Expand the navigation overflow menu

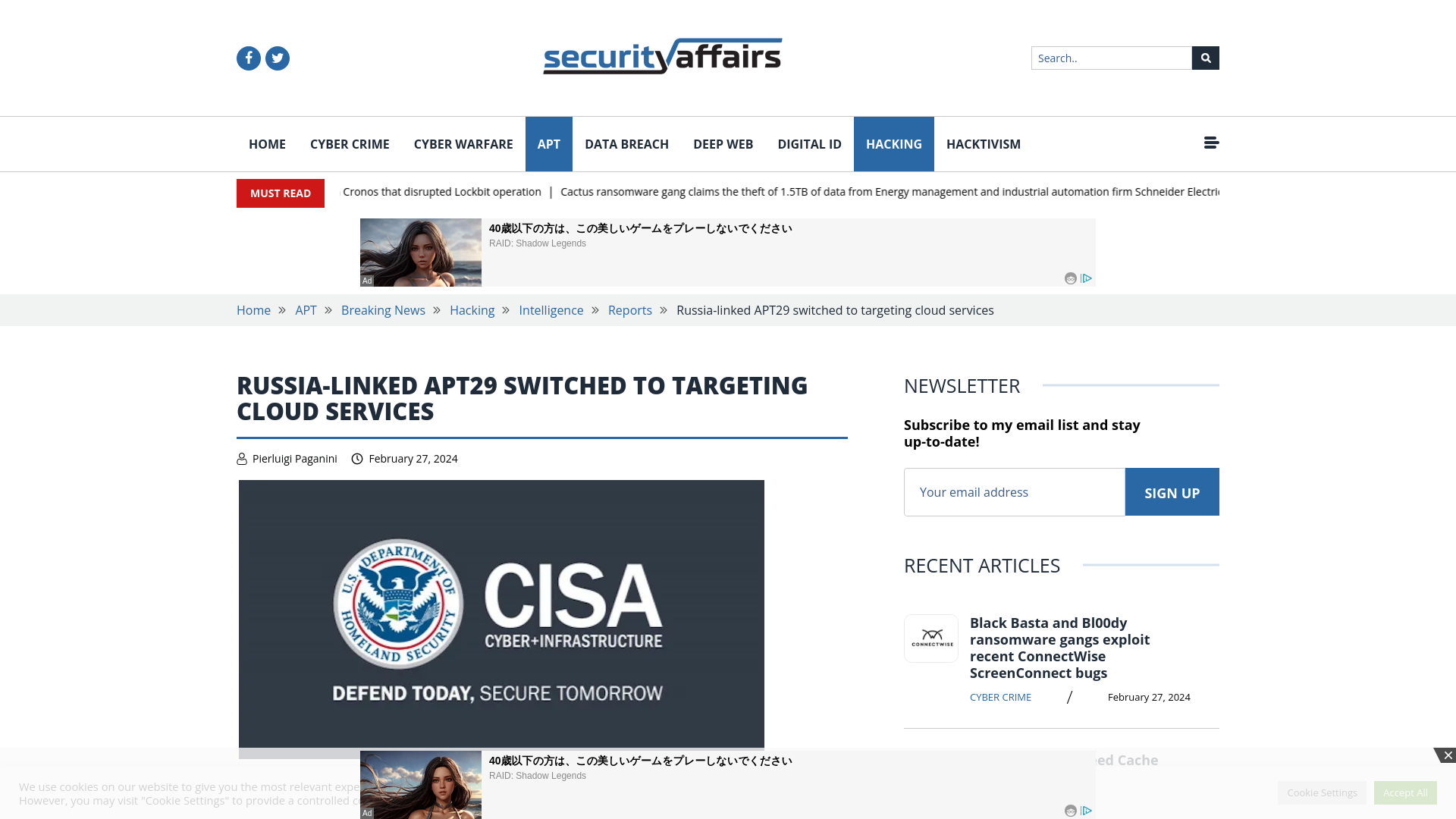coord(1211,143)
